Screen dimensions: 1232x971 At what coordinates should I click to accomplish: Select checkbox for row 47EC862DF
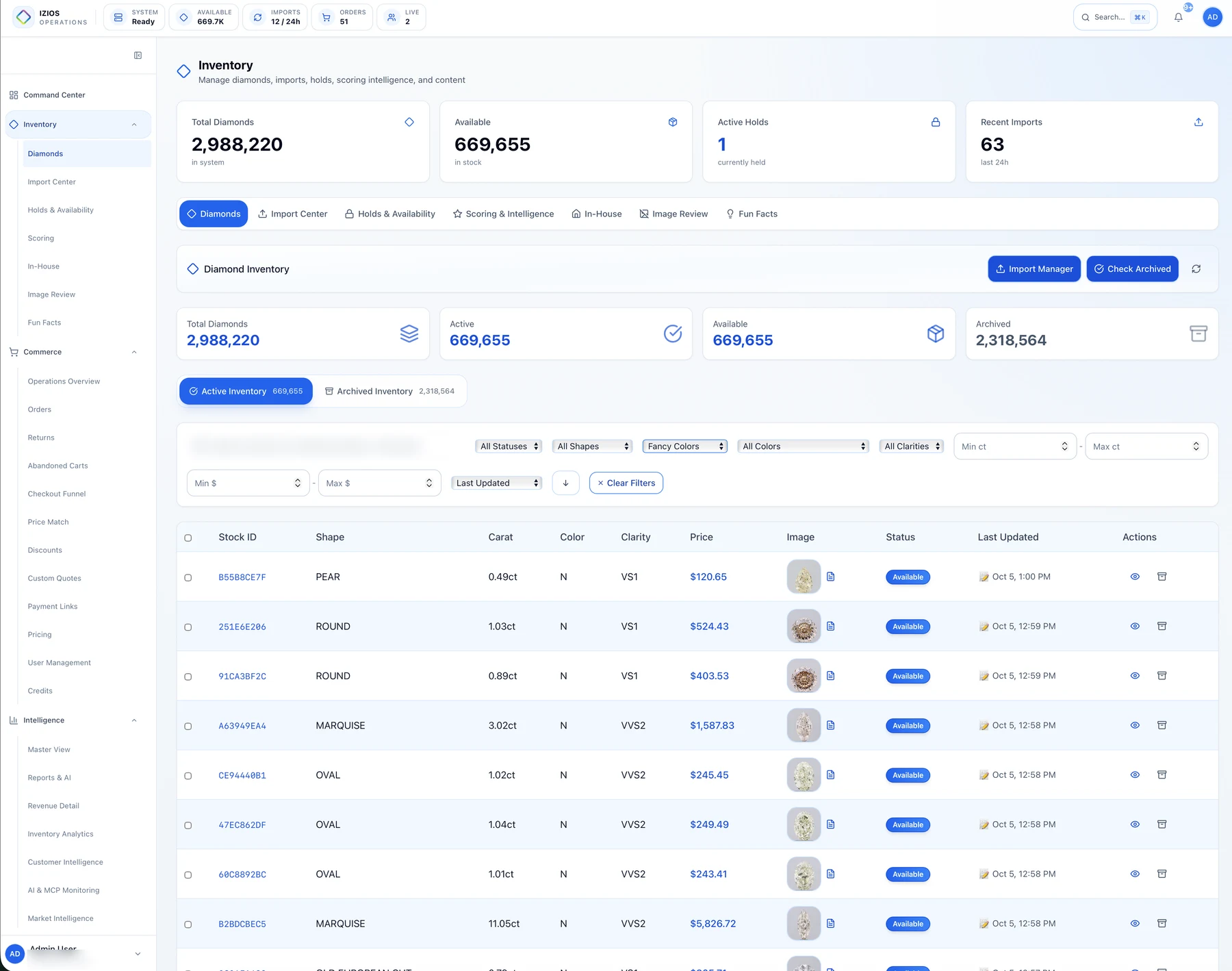188,825
